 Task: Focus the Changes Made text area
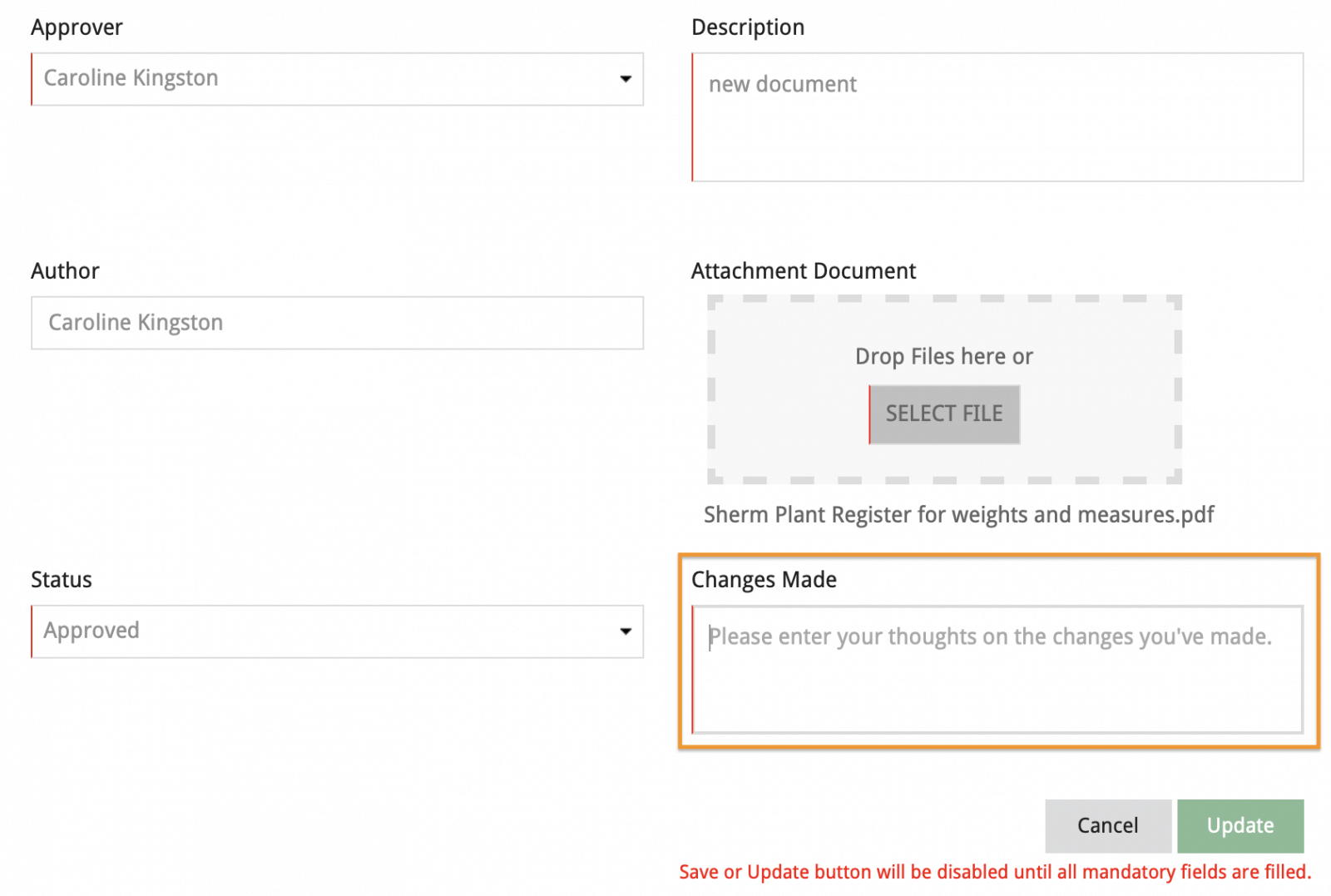point(997,670)
